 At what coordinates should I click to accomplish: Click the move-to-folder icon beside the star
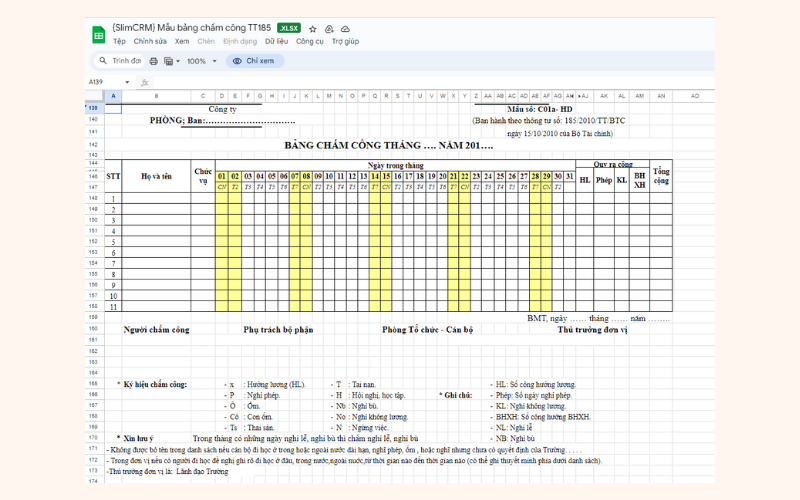329,29
